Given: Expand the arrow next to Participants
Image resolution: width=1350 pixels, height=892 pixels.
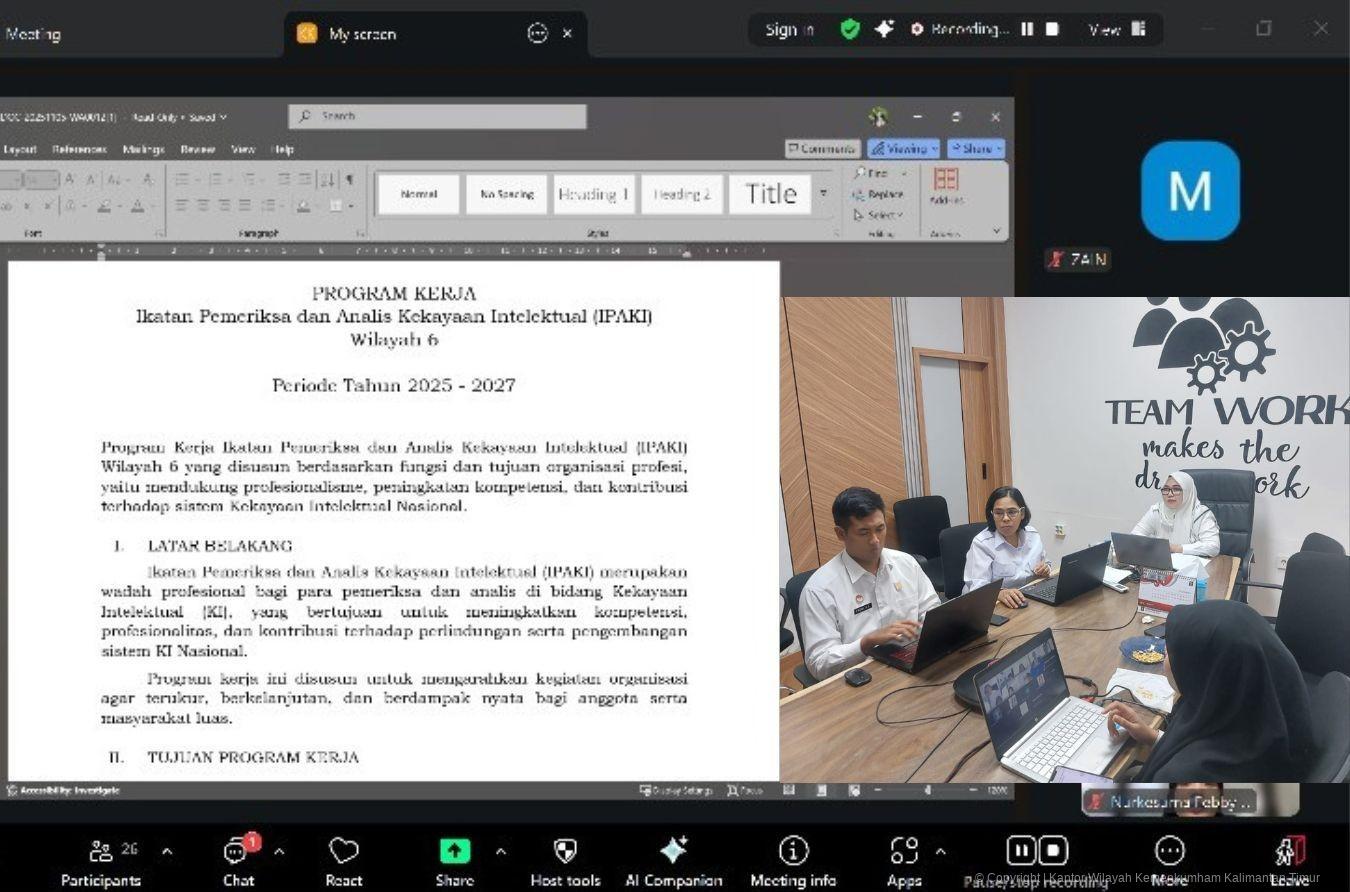Looking at the screenshot, I should point(167,852).
